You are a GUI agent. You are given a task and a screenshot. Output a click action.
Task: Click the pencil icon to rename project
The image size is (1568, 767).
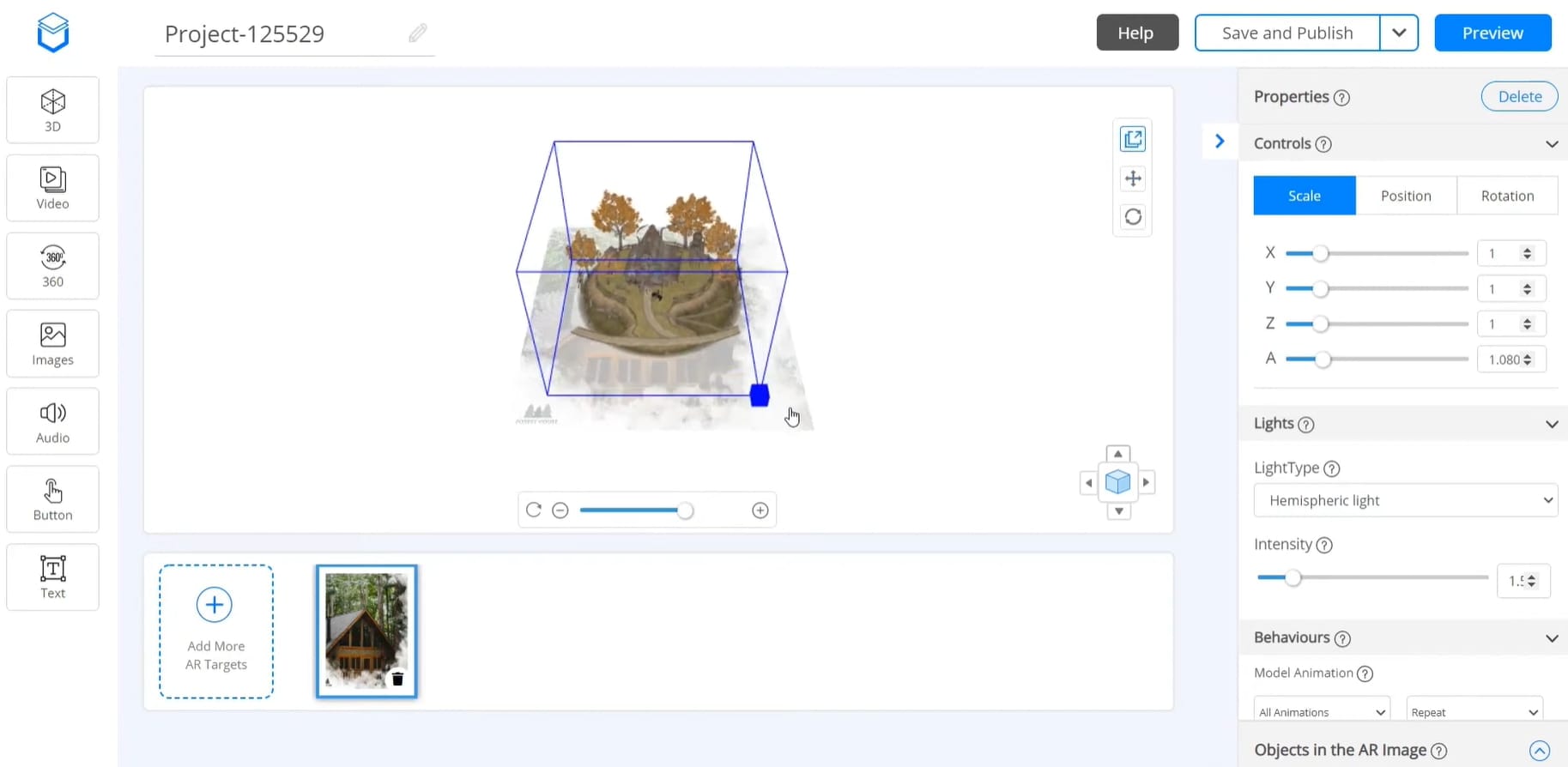click(x=418, y=33)
